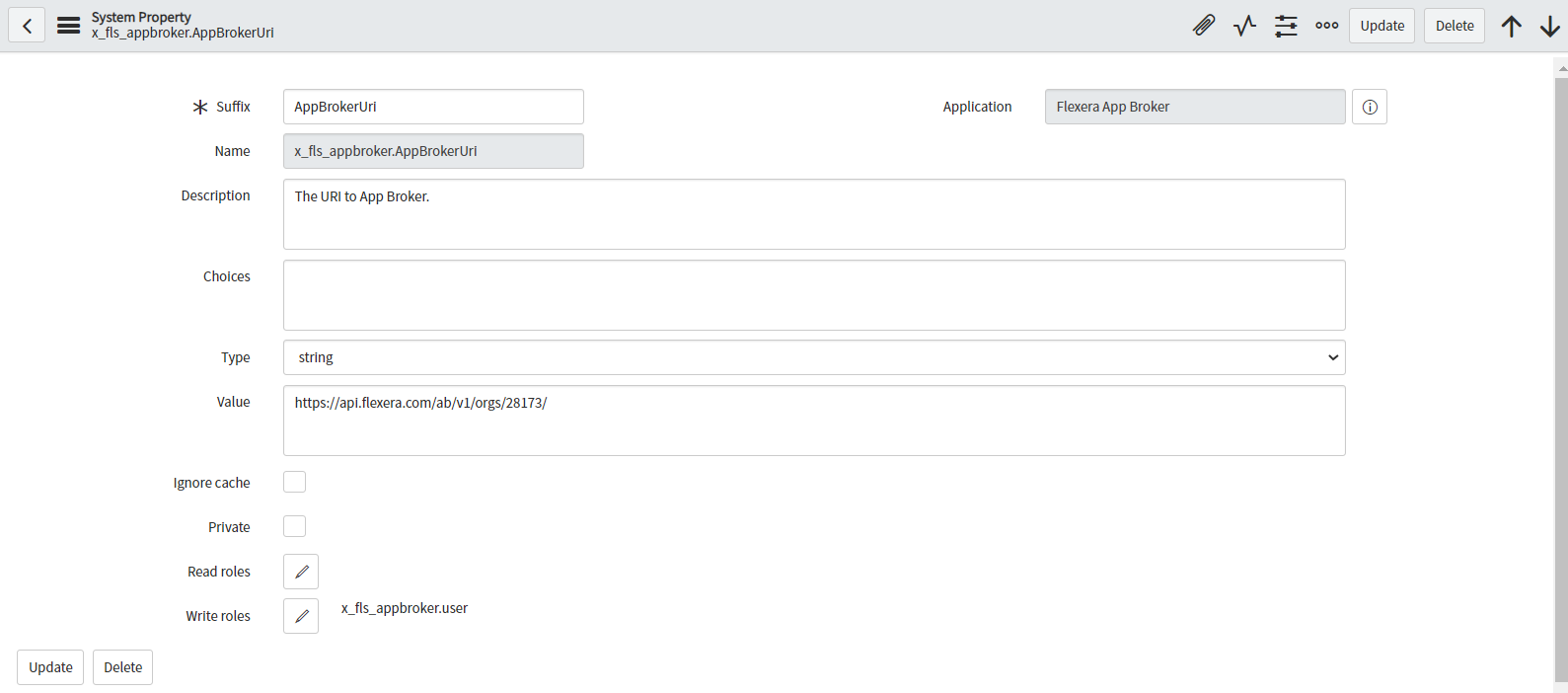Image resolution: width=1568 pixels, height=693 pixels.
Task: Click the Application field Flexera App Broker
Action: click(1195, 107)
